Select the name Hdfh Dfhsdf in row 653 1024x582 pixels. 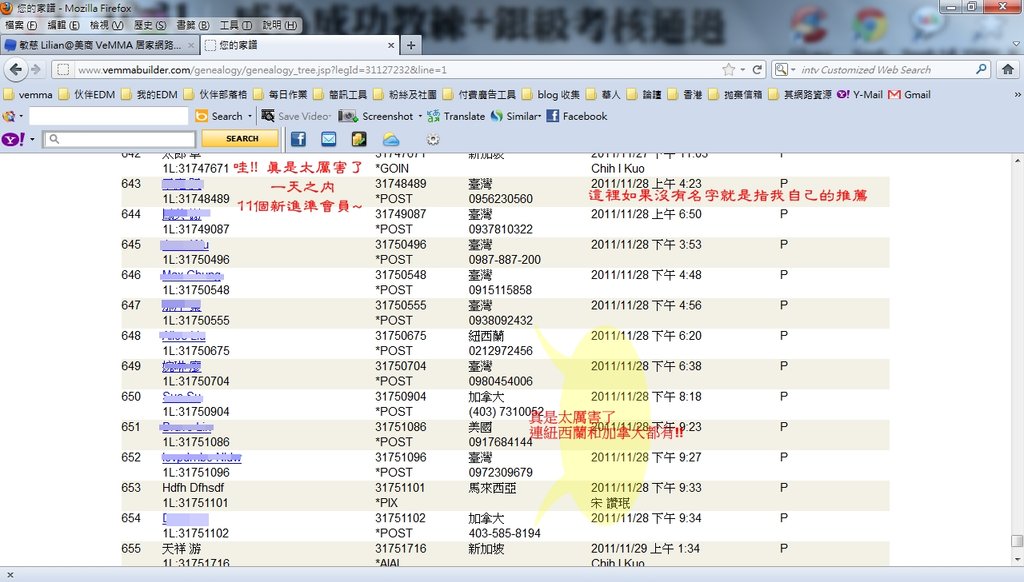coord(193,488)
